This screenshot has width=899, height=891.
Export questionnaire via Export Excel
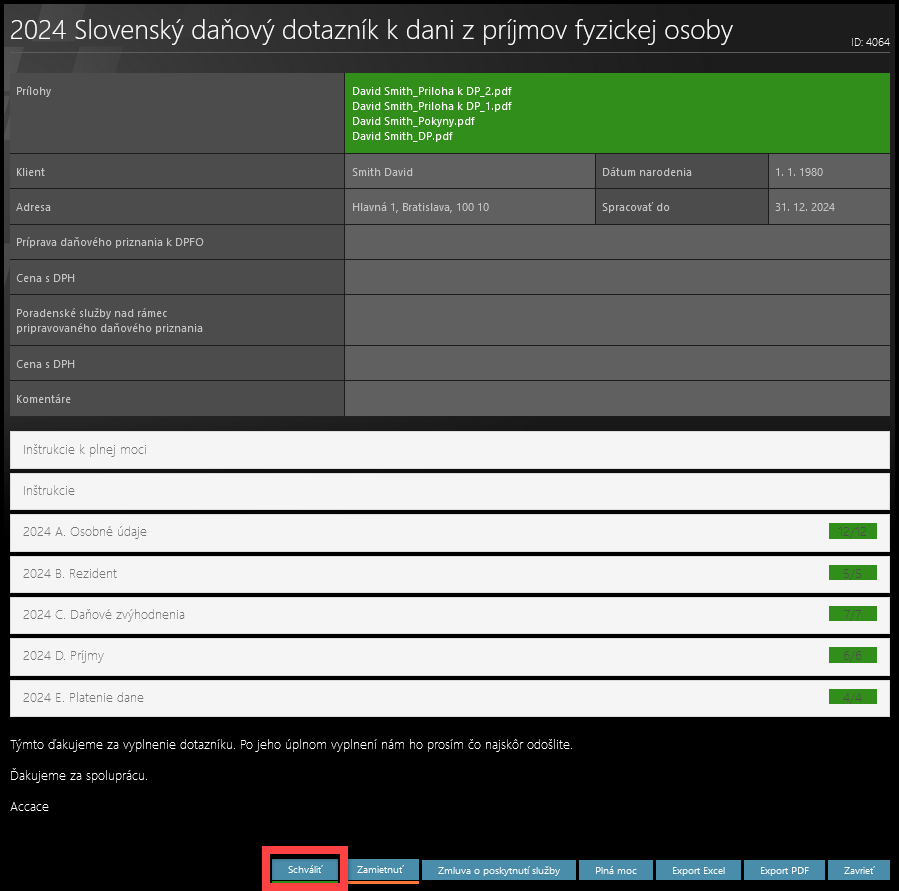699,871
